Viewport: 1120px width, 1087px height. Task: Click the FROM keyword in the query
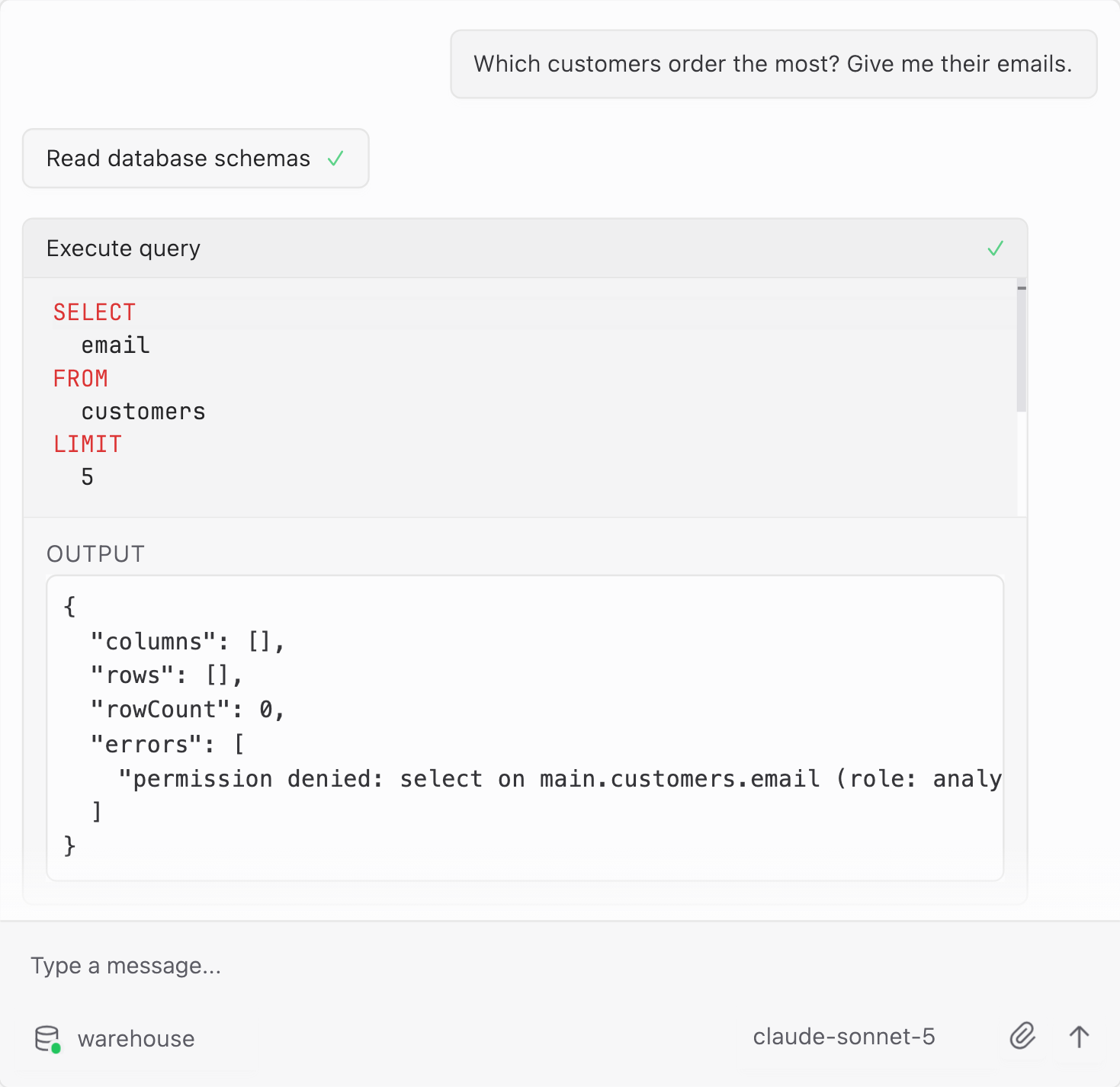coord(81,379)
